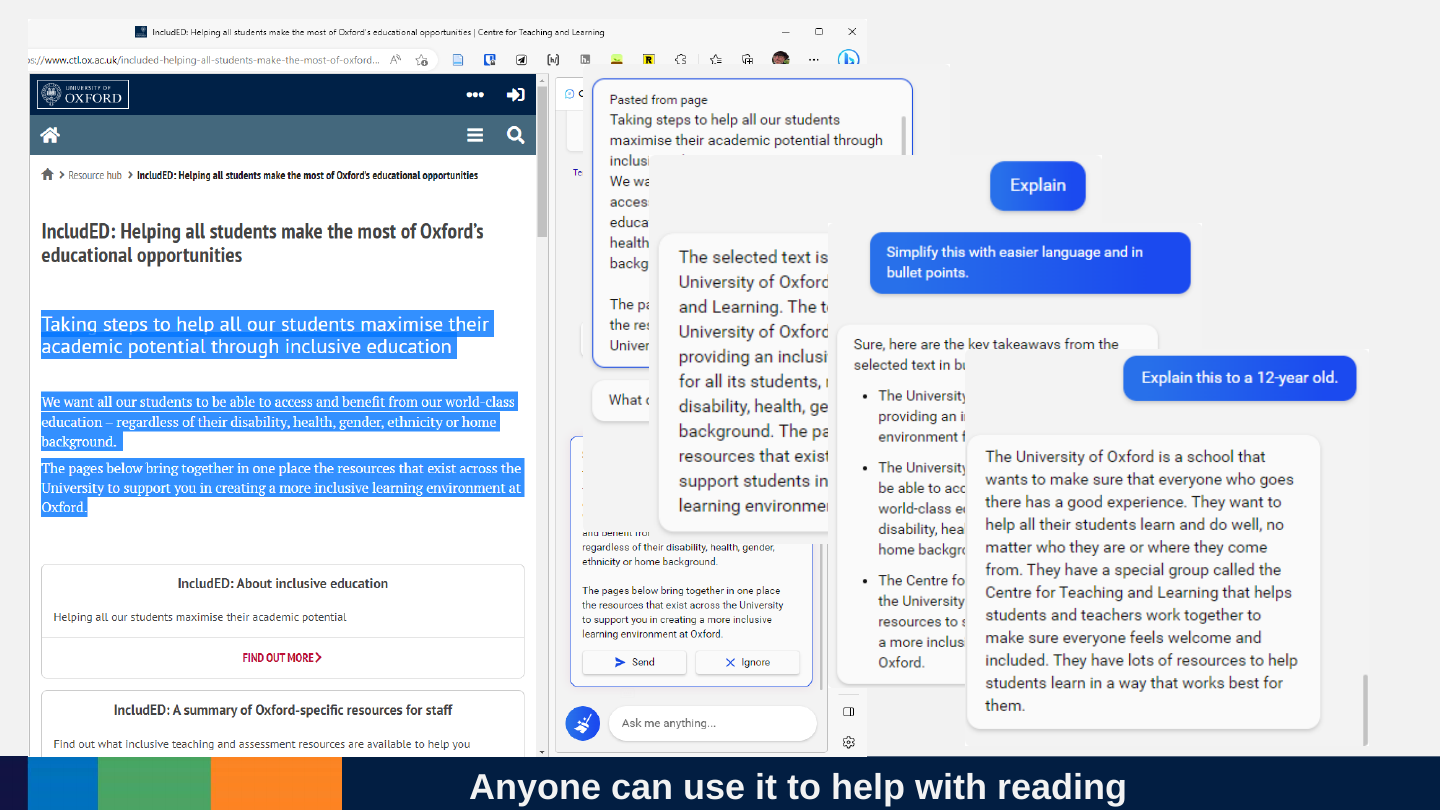The height and width of the screenshot is (811, 1440).
Task: Click the new topic broom icon
Action: [x=583, y=723]
